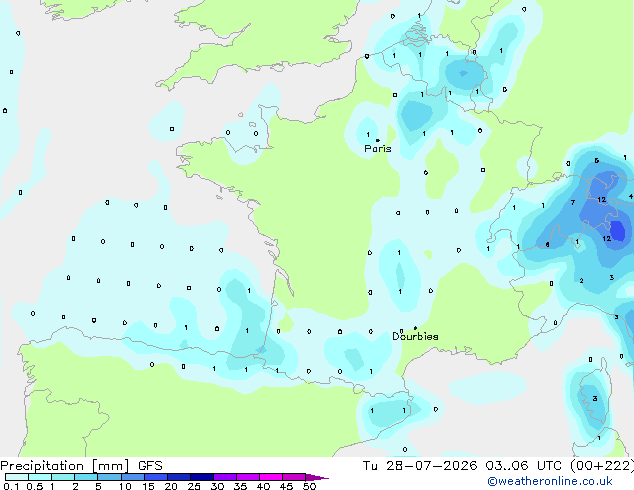
Task: Click the '7' precipitation value on map
Action: click(573, 202)
